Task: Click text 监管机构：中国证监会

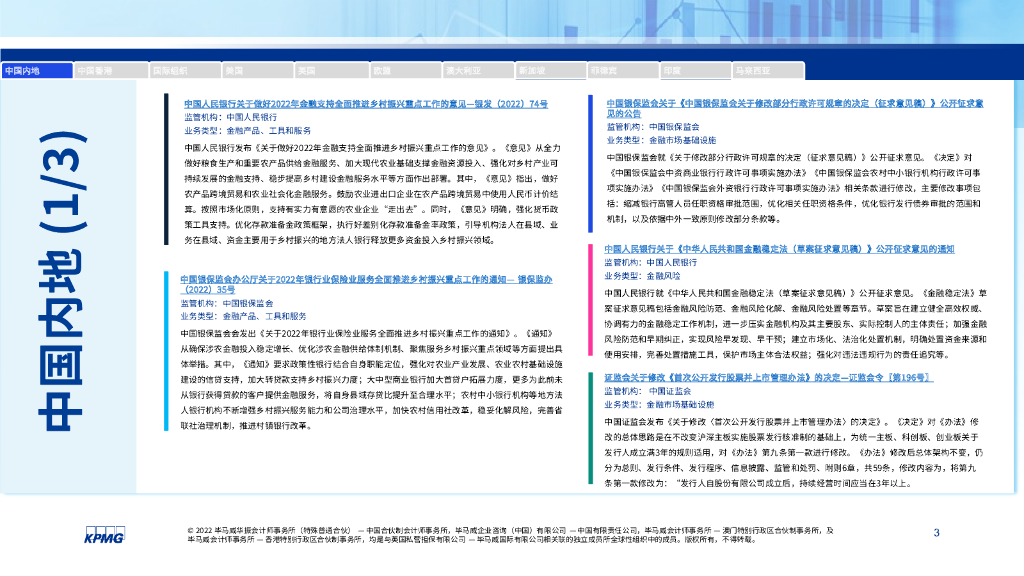Action: [x=647, y=391]
